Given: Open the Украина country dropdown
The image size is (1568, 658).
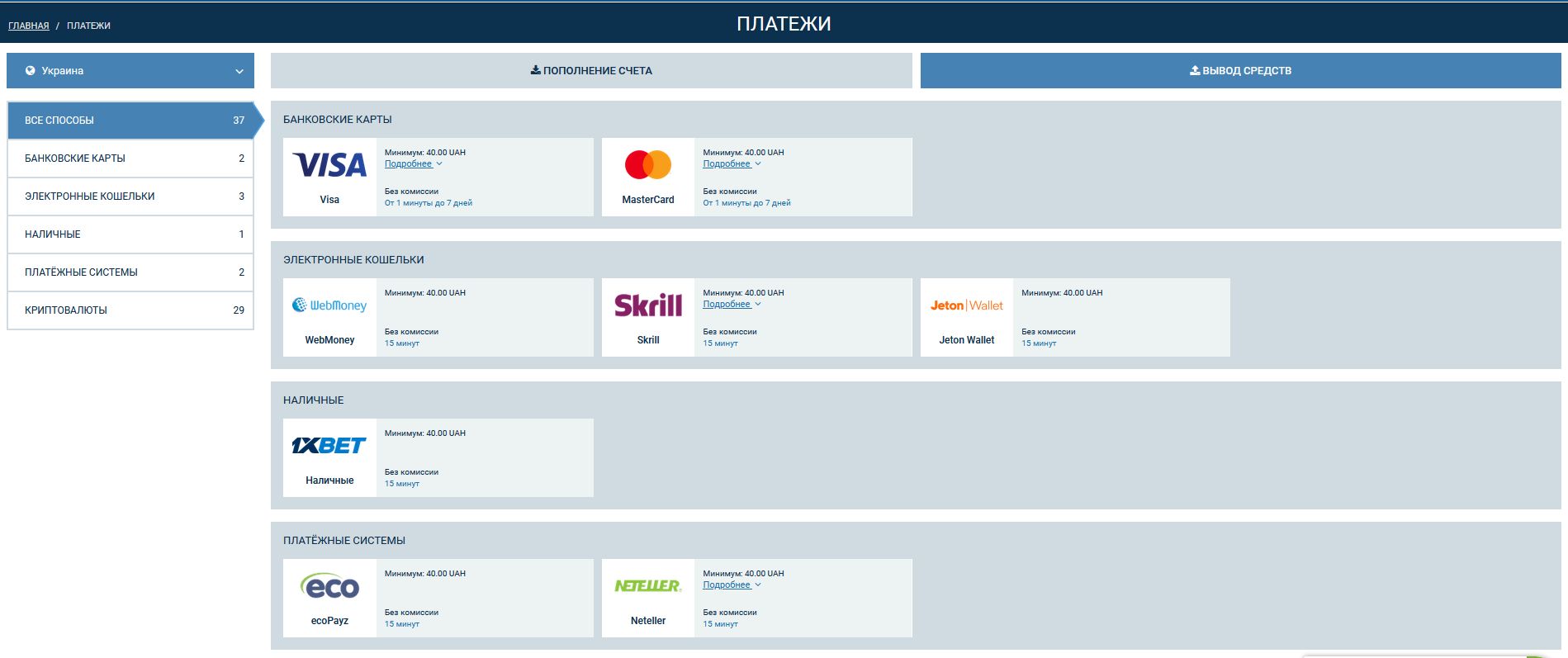Looking at the screenshot, I should pos(130,71).
